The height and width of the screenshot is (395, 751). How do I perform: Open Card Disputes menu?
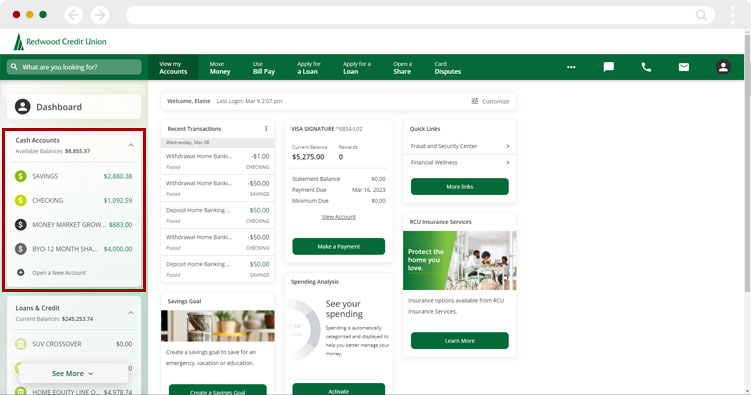(448, 68)
